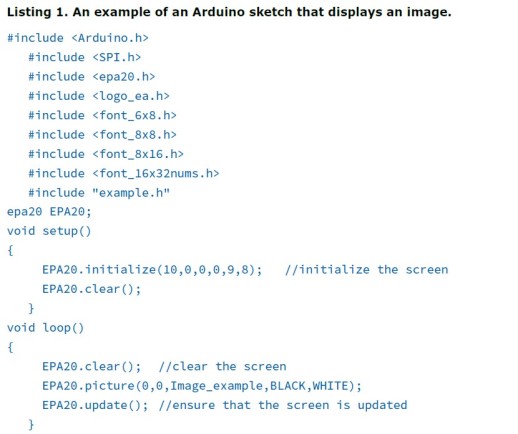Click the EPA20.update() call
This screenshot has height=434, width=518.
(x=95, y=405)
